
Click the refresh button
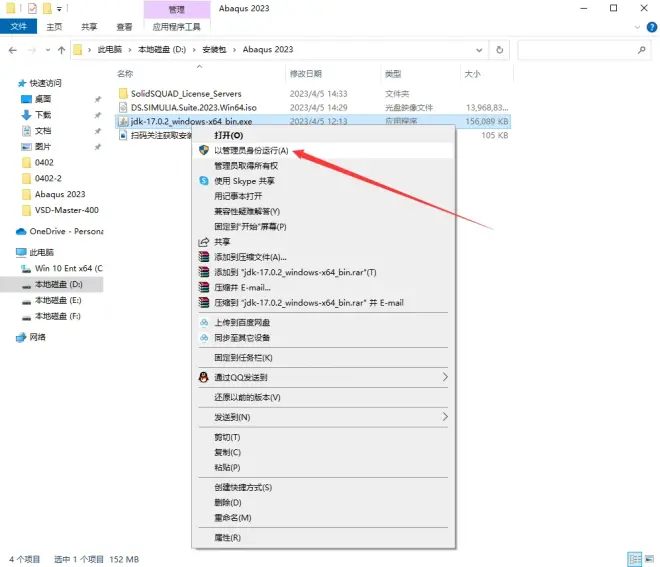tap(499, 50)
